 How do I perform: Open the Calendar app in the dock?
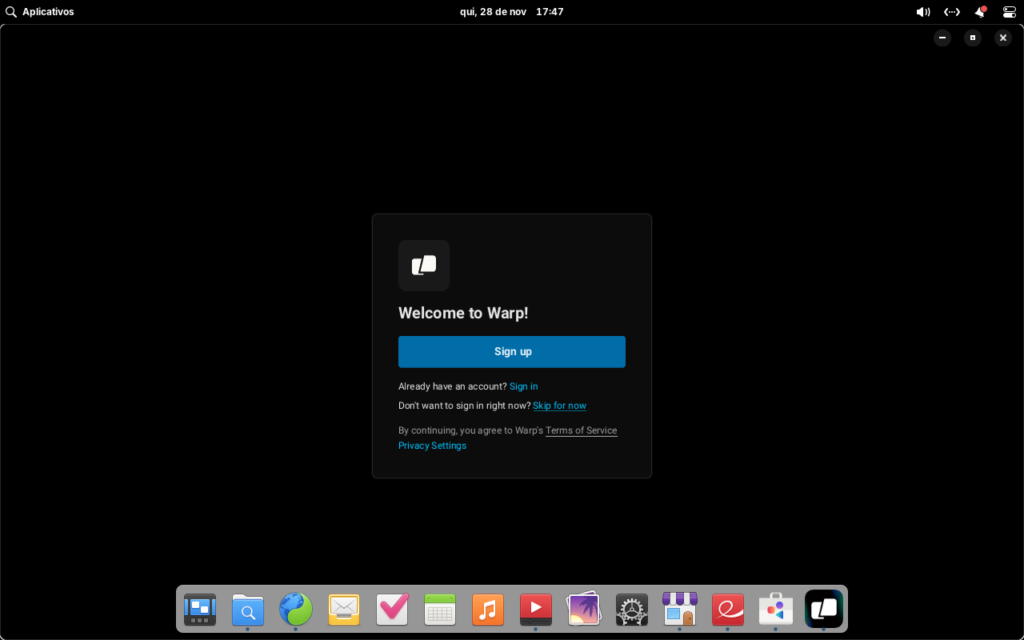(x=440, y=609)
